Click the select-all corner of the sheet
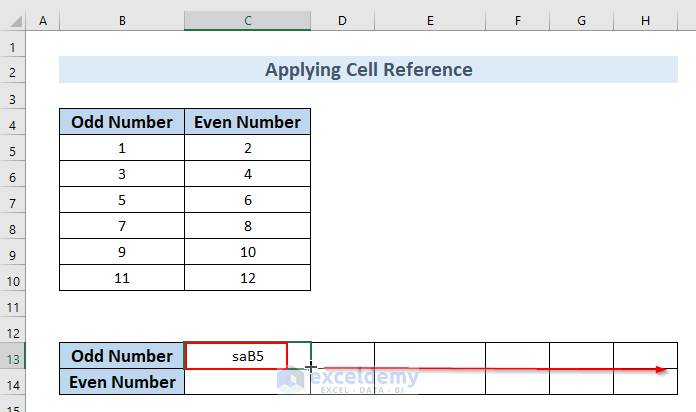Screen dimensions: 696x412 click(x=13, y=20)
